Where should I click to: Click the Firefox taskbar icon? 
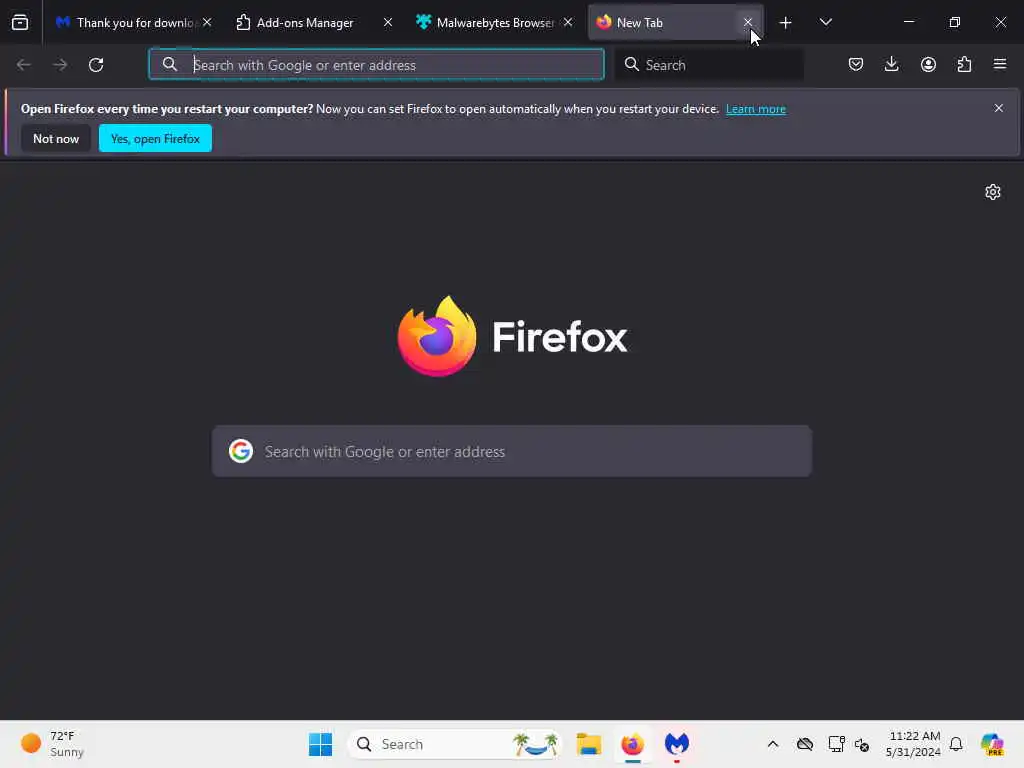tap(632, 744)
